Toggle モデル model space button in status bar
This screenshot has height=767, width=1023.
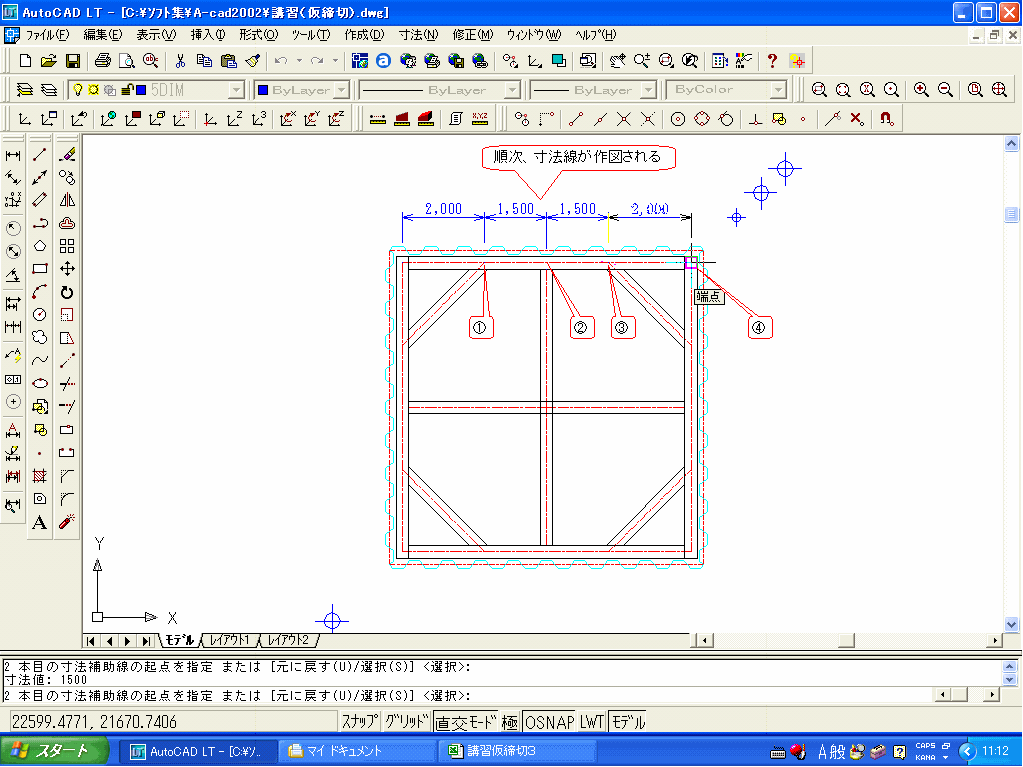tap(628, 722)
